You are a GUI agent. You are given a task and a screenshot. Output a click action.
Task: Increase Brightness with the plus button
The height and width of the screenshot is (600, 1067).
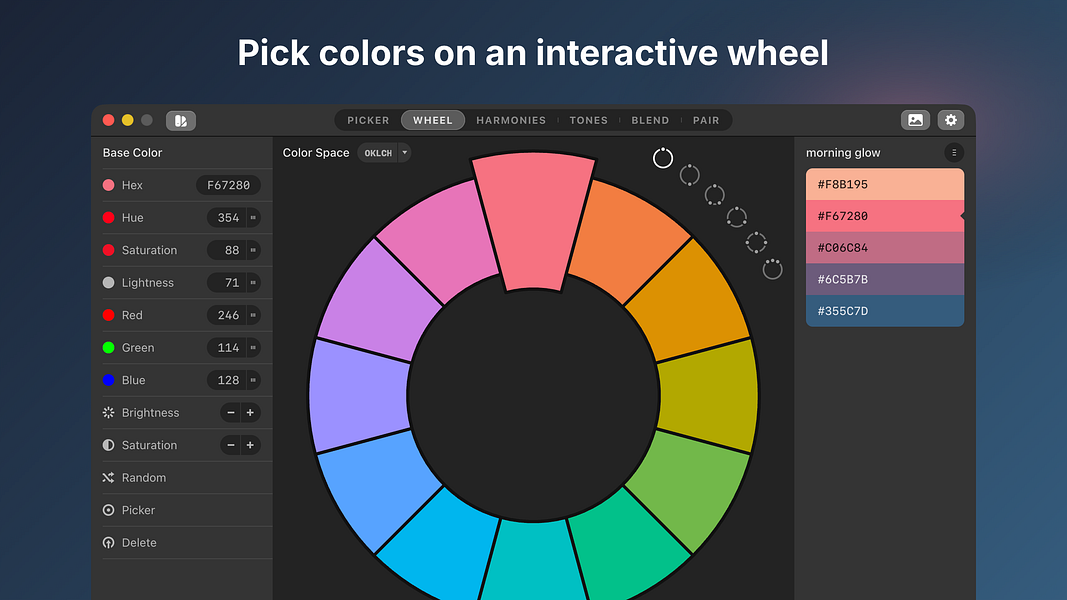coord(250,412)
